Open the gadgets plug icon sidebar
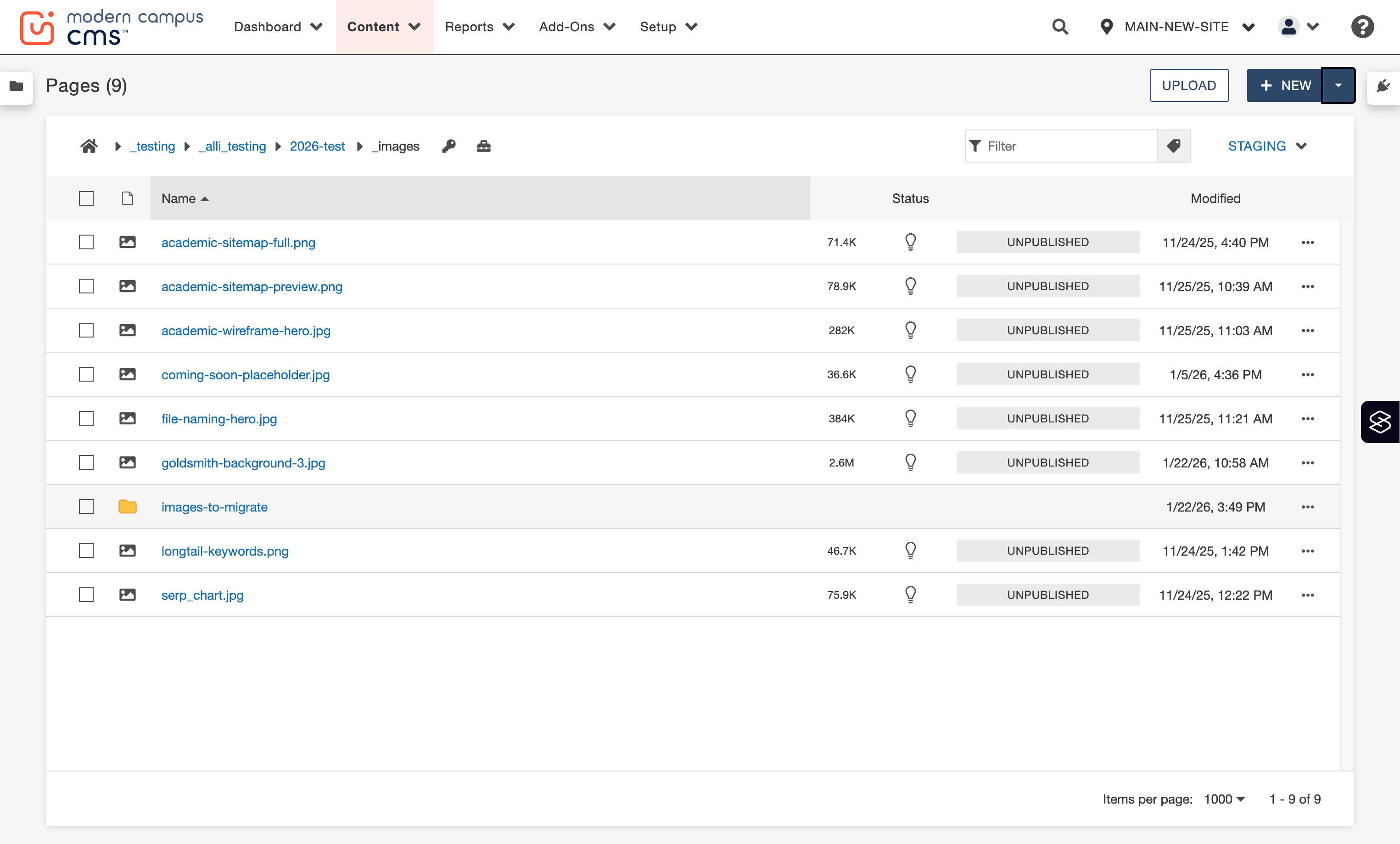This screenshot has height=844, width=1400. tap(1383, 86)
